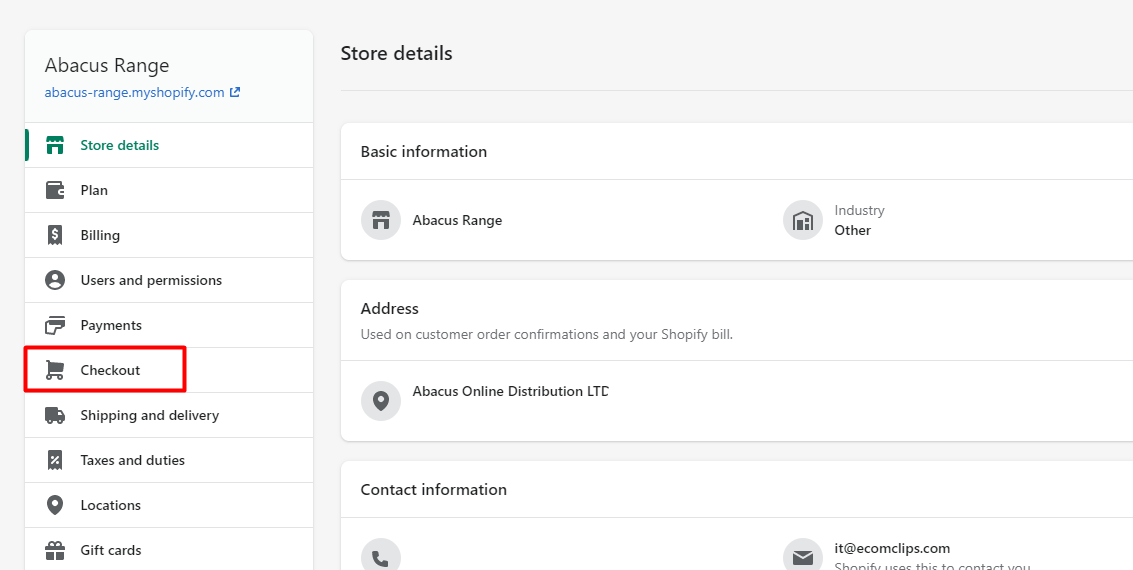Click the Store details page heading
1133x570 pixels.
point(397,53)
